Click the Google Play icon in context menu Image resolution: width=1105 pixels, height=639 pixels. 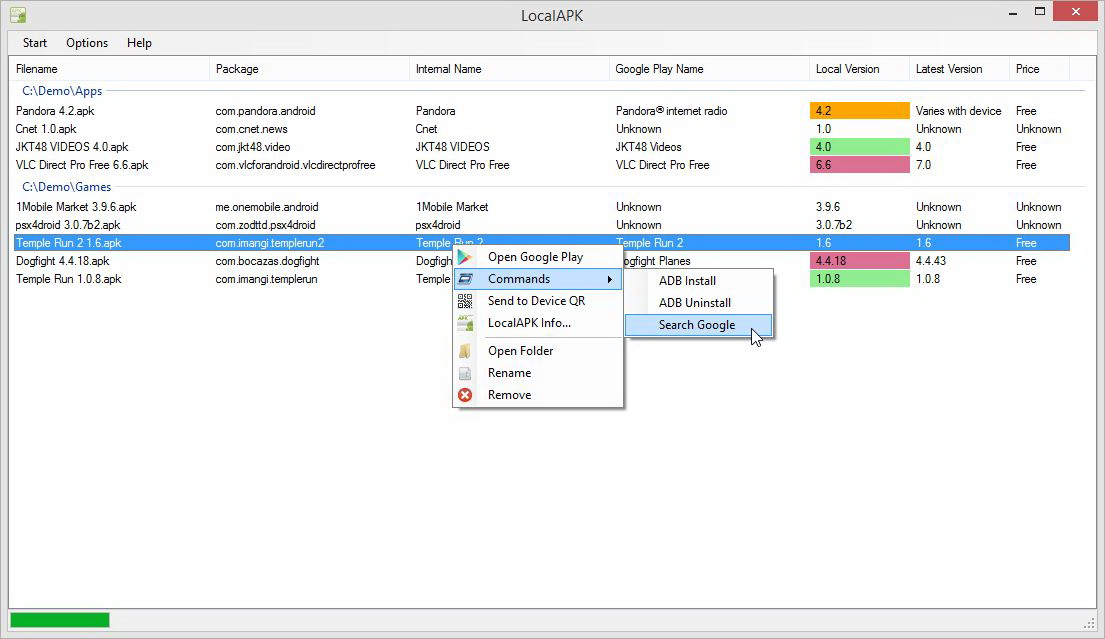pos(465,257)
